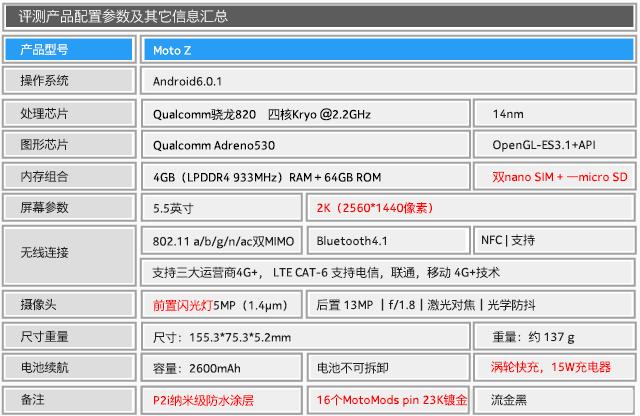Click the red 双nano SIM + 一micro SD cell
The height and width of the screenshot is (416, 640).
click(554, 176)
